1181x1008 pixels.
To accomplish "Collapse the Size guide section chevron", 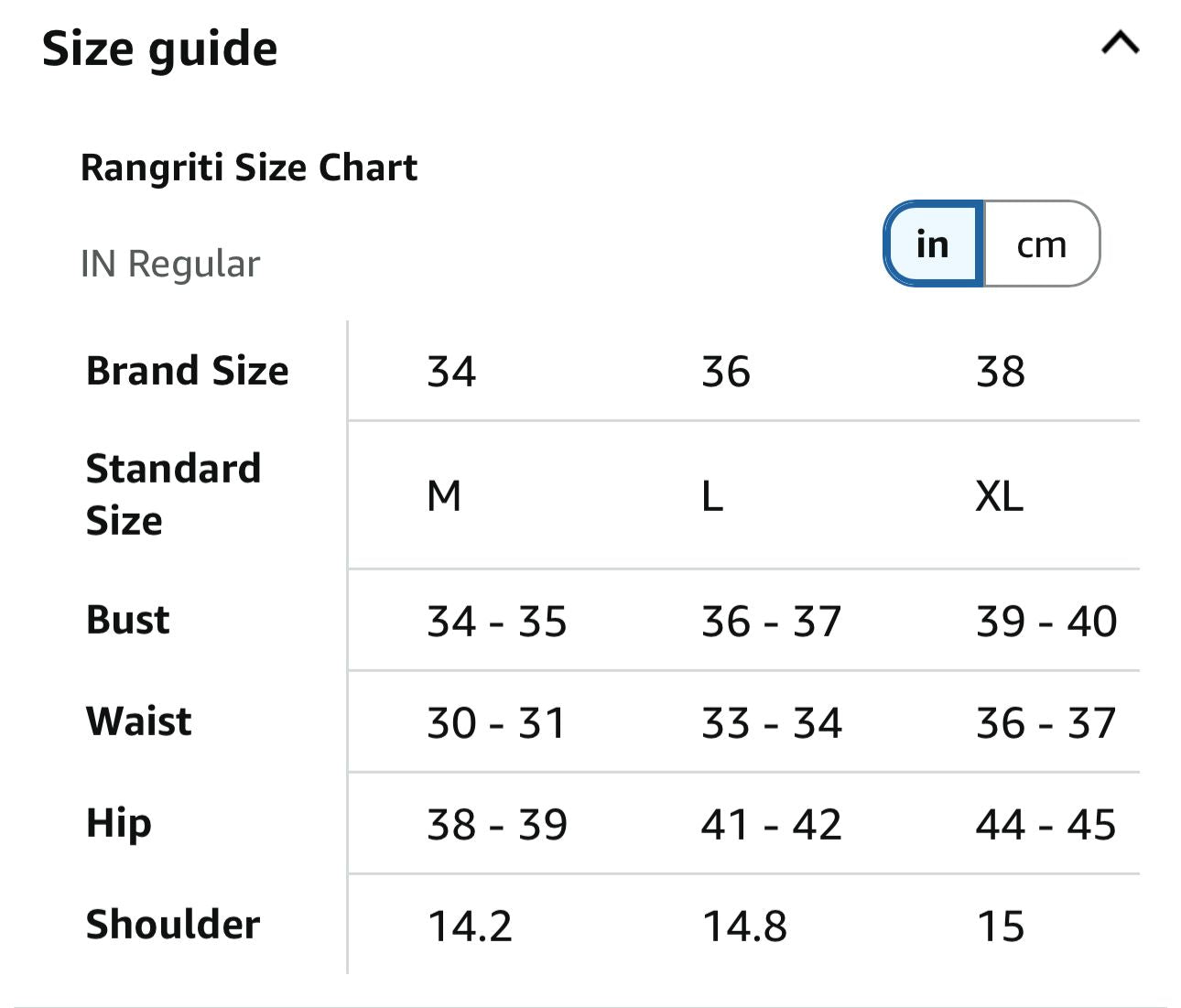I will (1120, 43).
